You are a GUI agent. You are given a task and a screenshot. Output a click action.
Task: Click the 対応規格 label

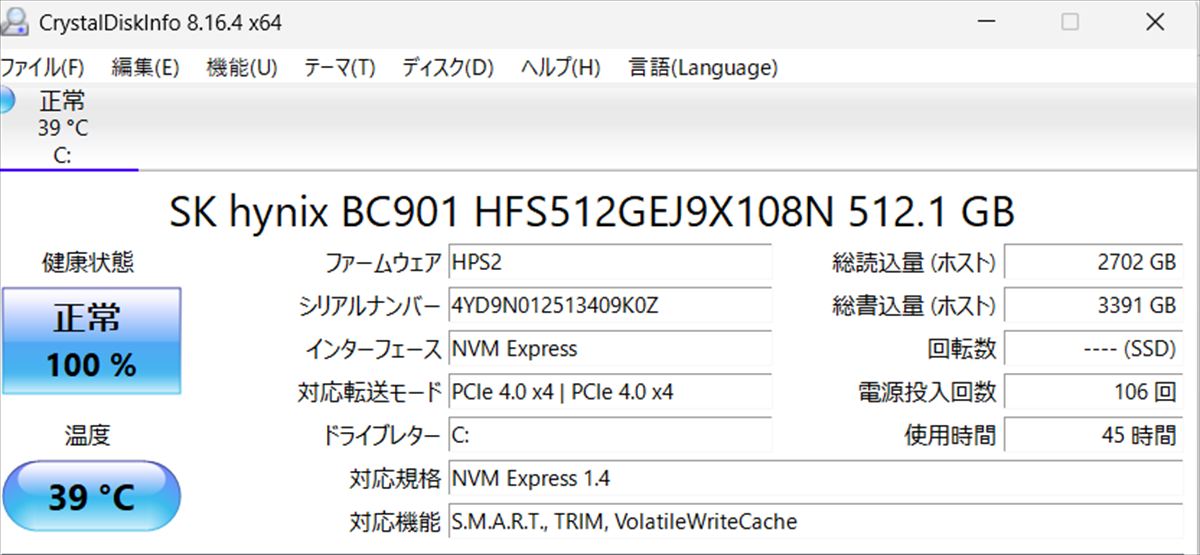click(x=394, y=478)
